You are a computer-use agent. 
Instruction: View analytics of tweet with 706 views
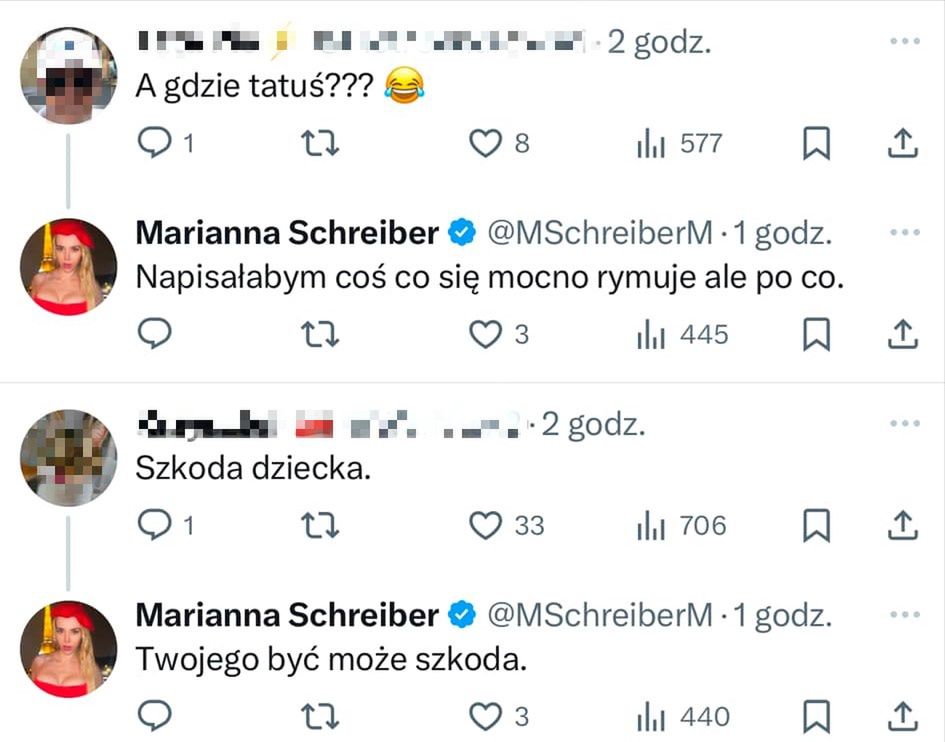(681, 525)
